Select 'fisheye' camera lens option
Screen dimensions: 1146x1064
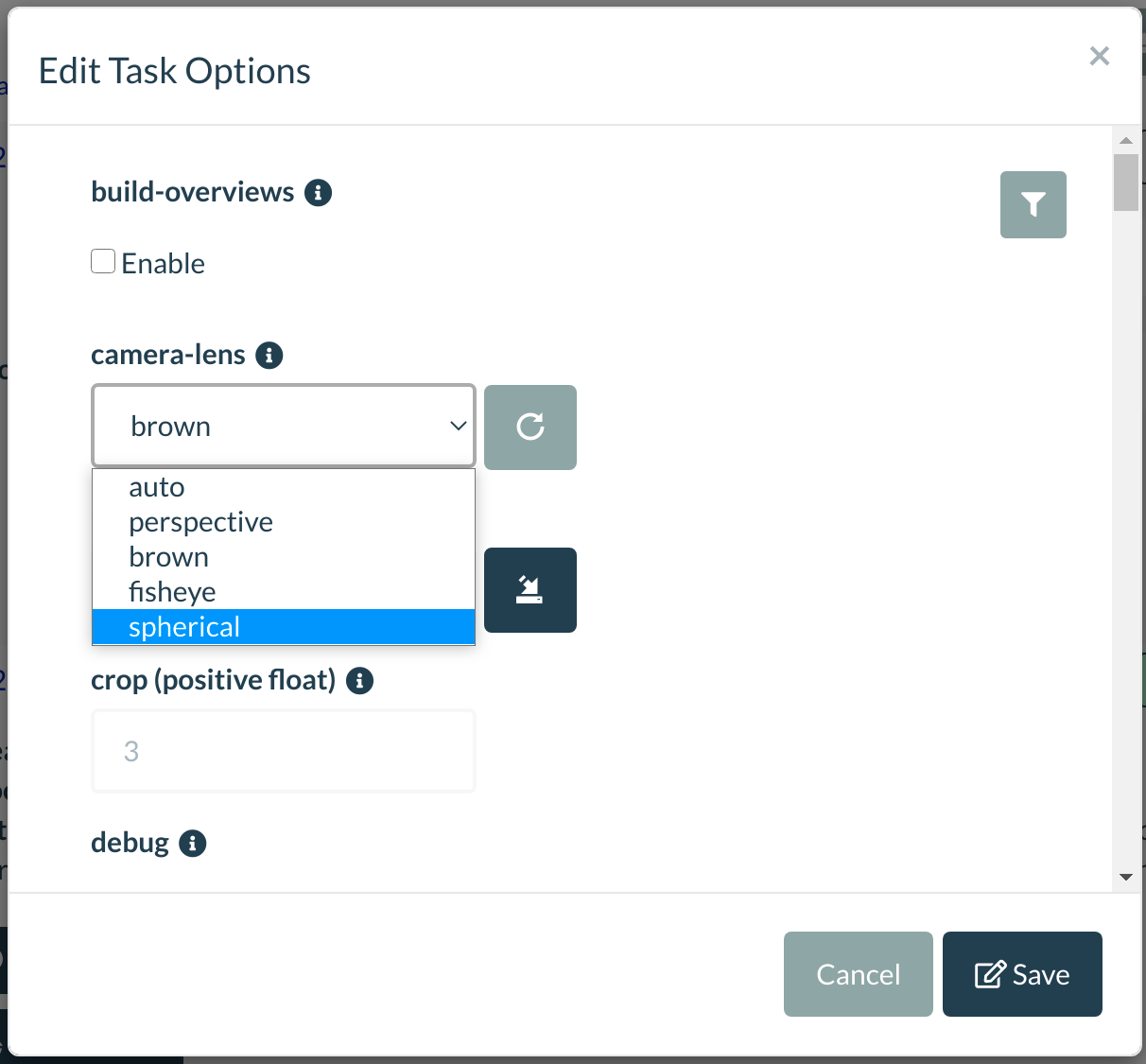pyautogui.click(x=172, y=592)
